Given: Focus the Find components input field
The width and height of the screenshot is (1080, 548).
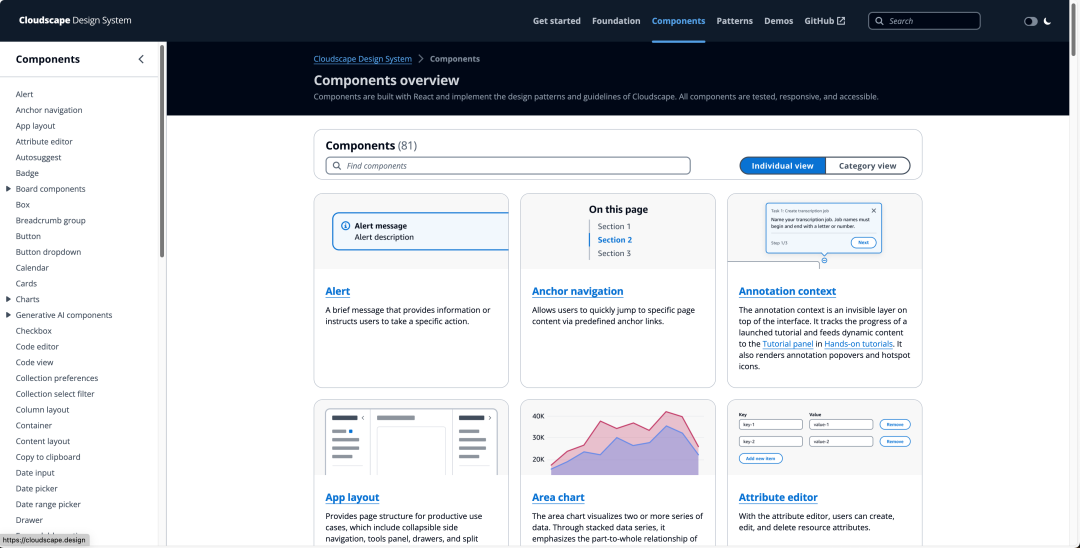Looking at the screenshot, I should click(x=508, y=166).
